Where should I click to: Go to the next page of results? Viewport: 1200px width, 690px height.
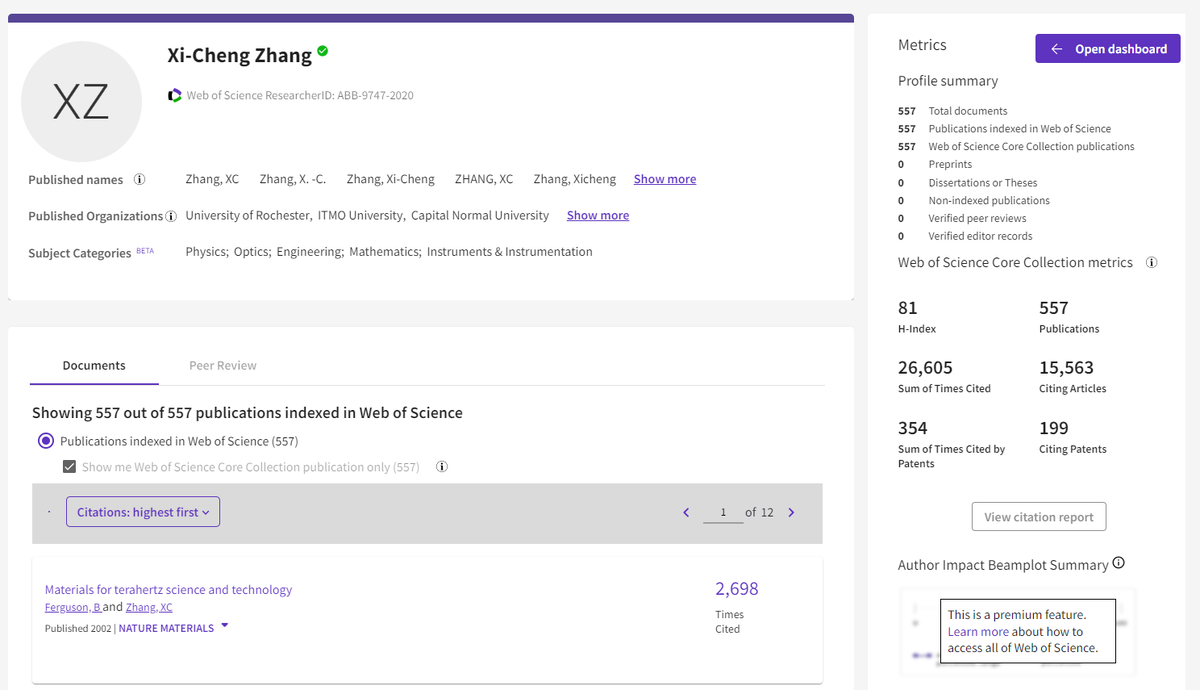point(791,512)
